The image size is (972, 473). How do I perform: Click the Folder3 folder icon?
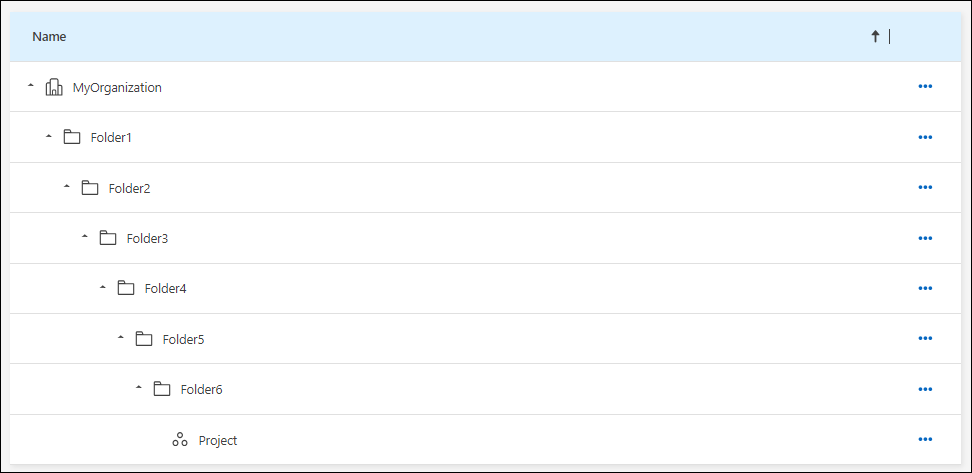click(x=108, y=238)
